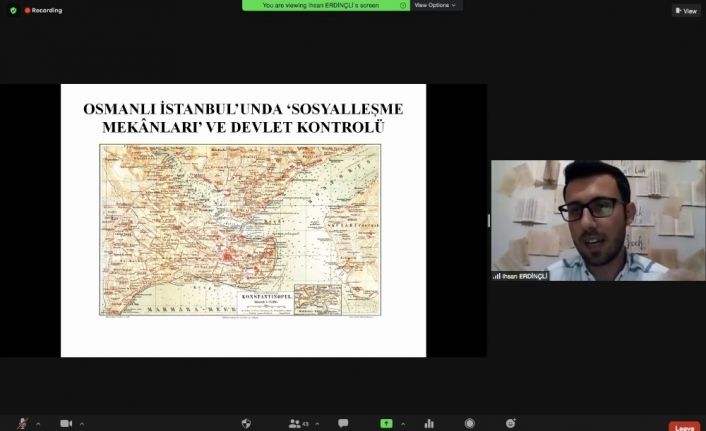Start video with the camera icon
Screen dimensions: 706x431
(66, 423)
